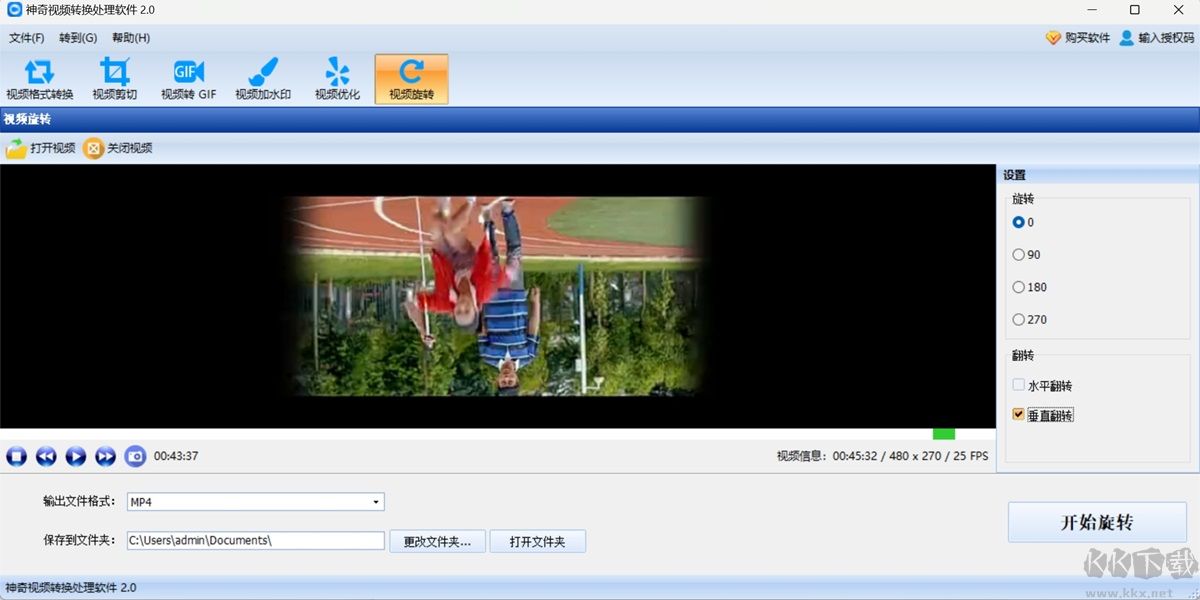The width and height of the screenshot is (1200, 600).
Task: Select the 视频旋转 tool
Action: [x=412, y=79]
